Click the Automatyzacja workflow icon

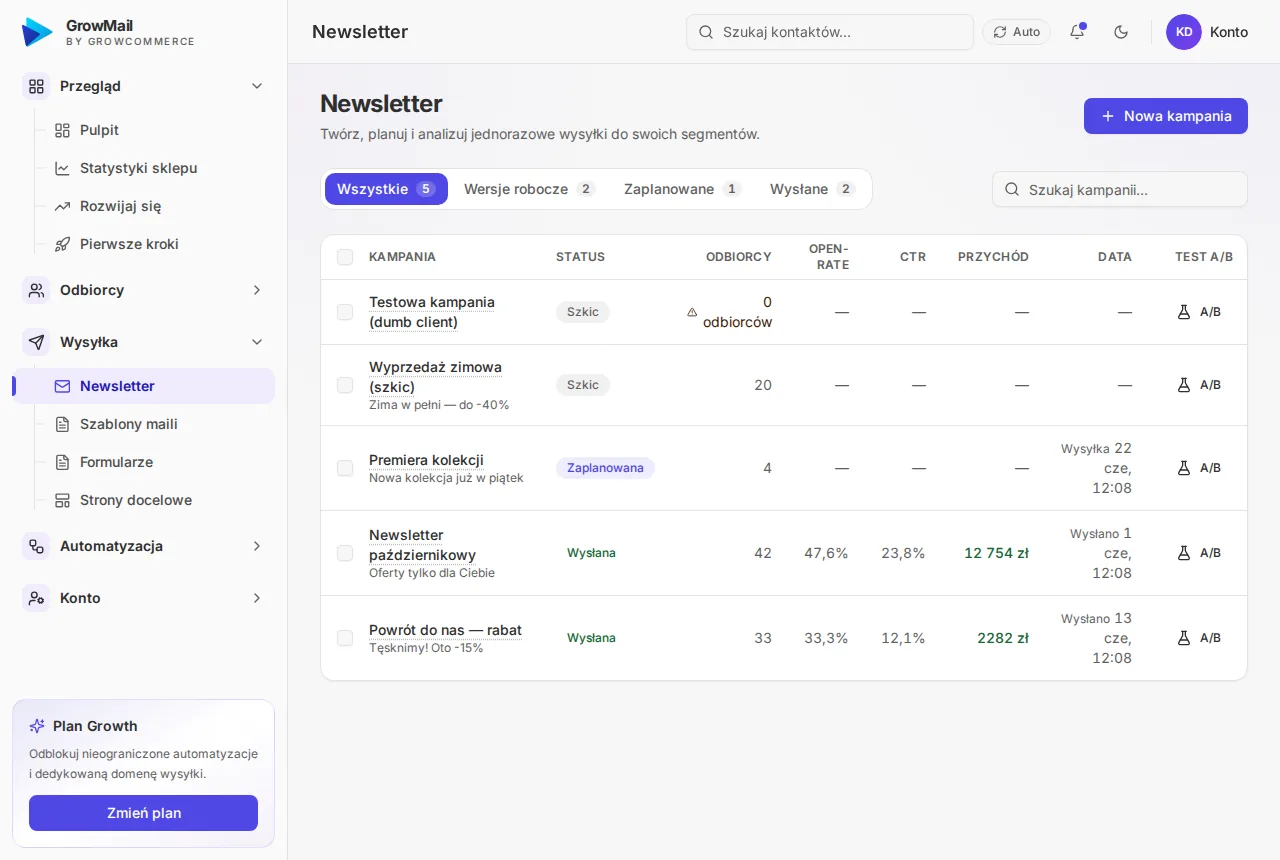tap(36, 546)
